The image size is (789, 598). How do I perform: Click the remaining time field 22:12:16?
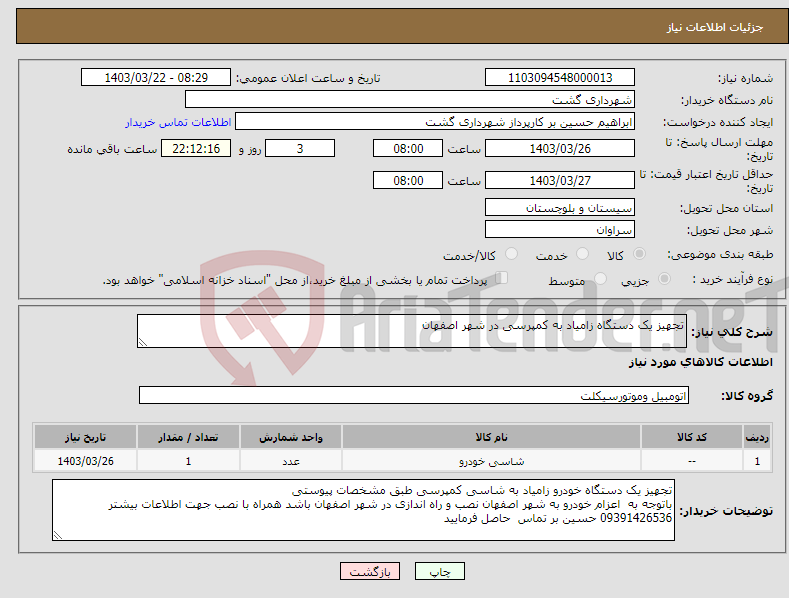tap(196, 148)
